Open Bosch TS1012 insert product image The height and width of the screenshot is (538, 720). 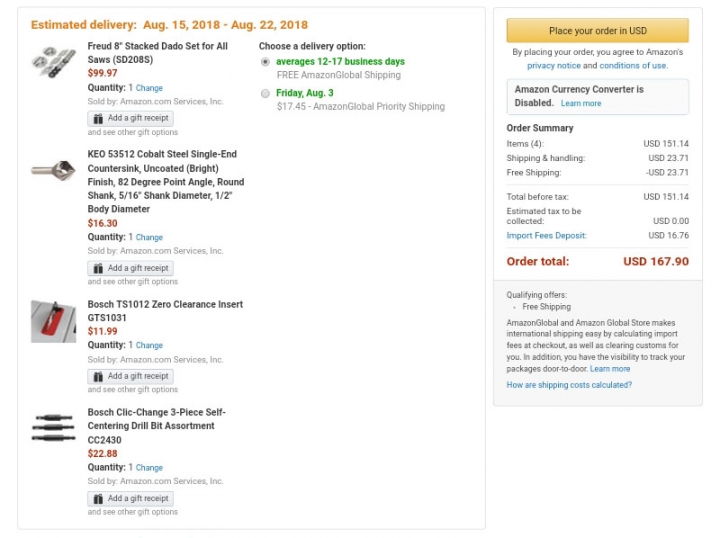(x=53, y=321)
